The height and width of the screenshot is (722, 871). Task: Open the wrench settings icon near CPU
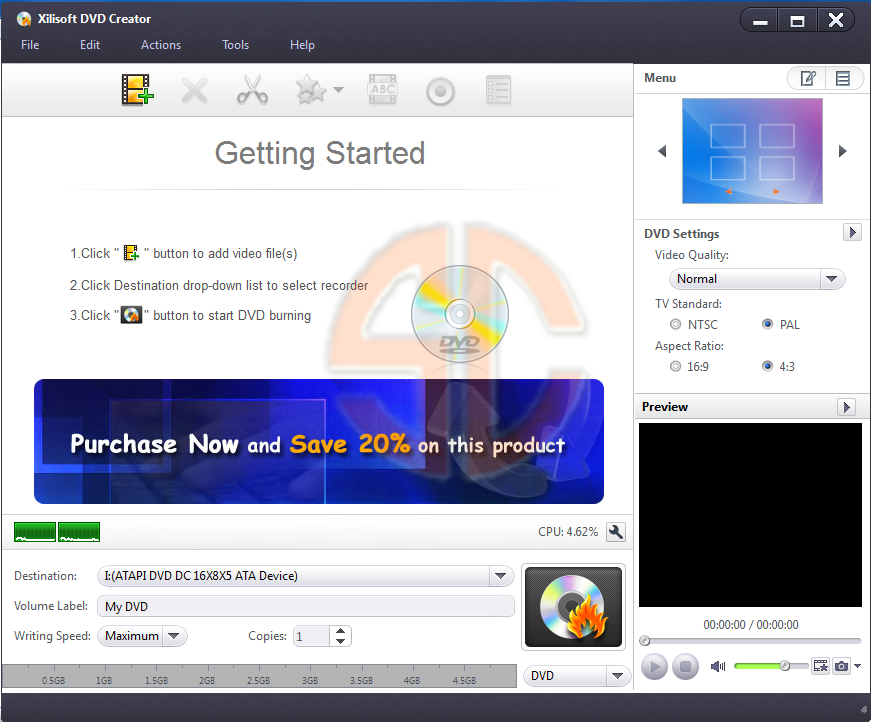click(x=615, y=532)
